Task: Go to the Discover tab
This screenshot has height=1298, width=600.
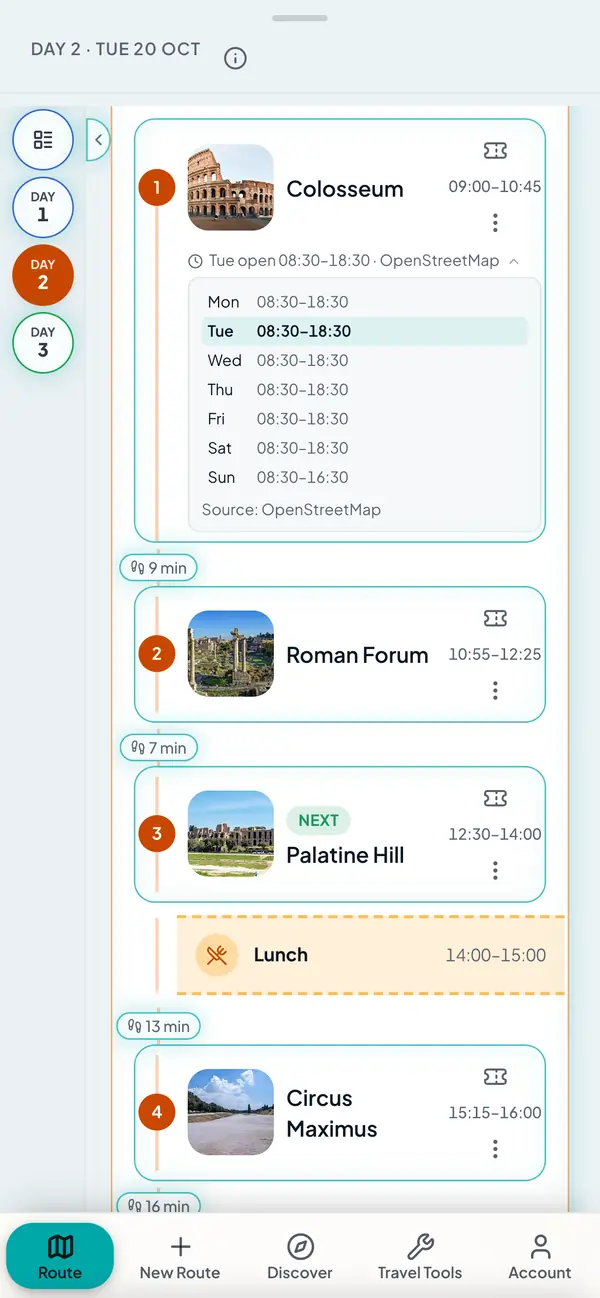Action: click(300, 1256)
